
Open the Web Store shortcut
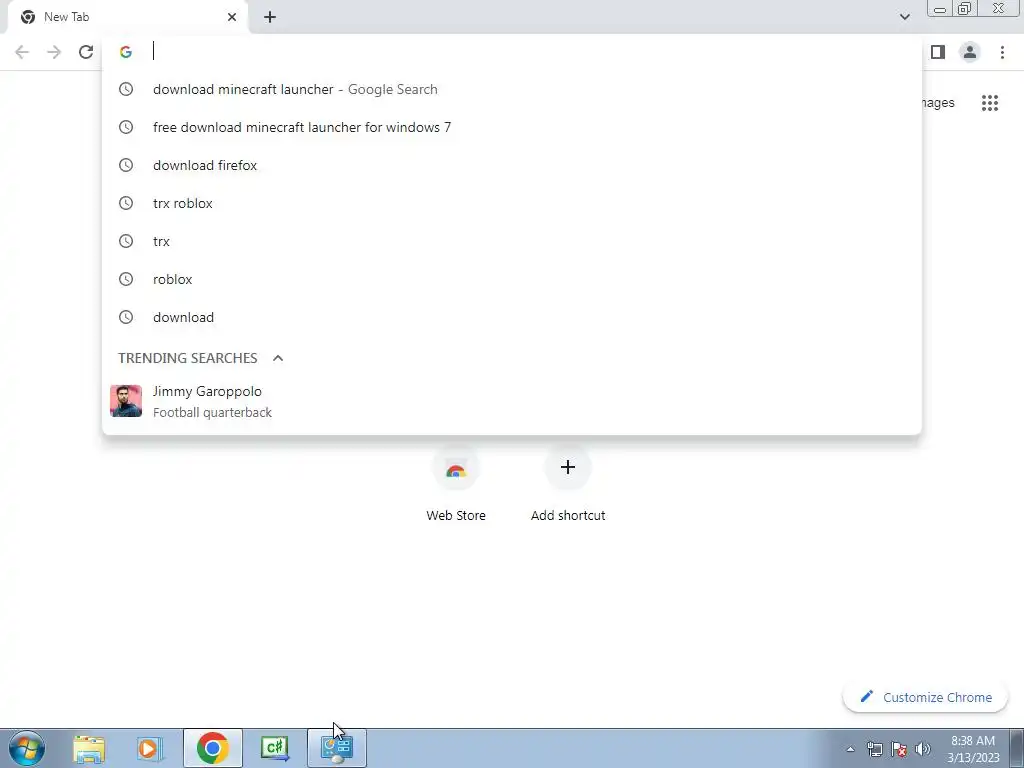tap(456, 482)
